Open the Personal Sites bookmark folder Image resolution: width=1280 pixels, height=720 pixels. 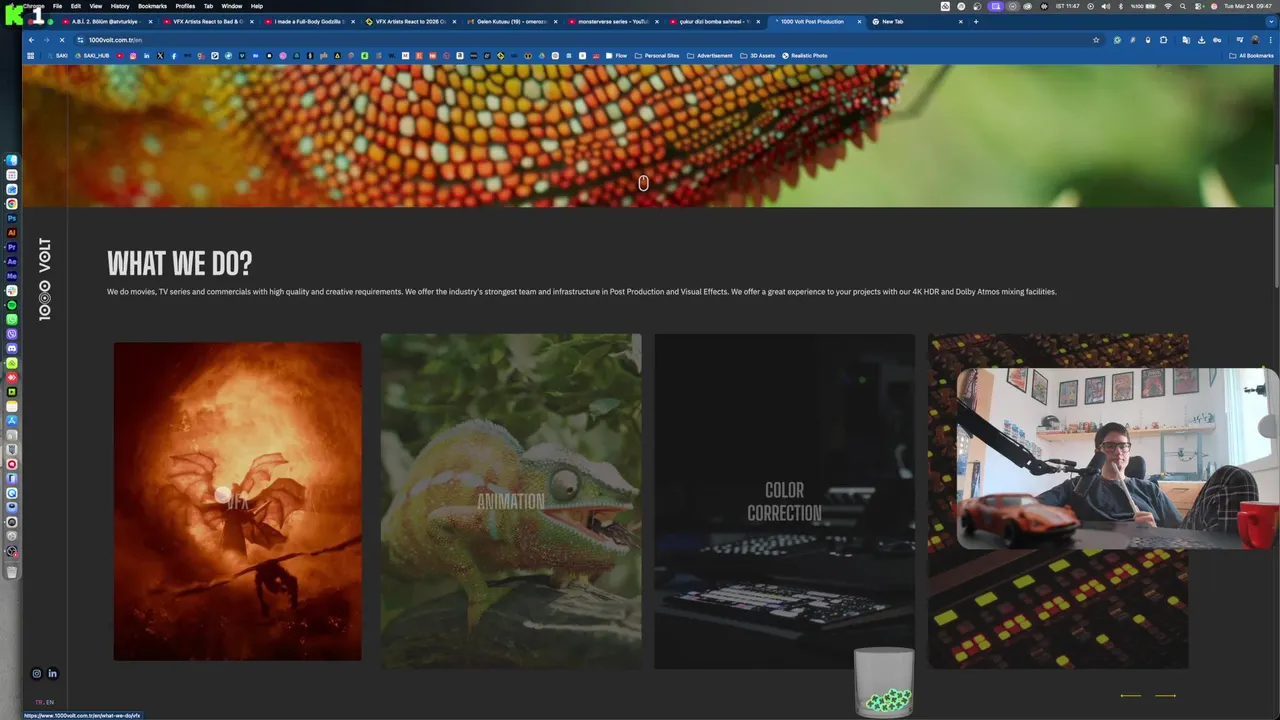(657, 56)
